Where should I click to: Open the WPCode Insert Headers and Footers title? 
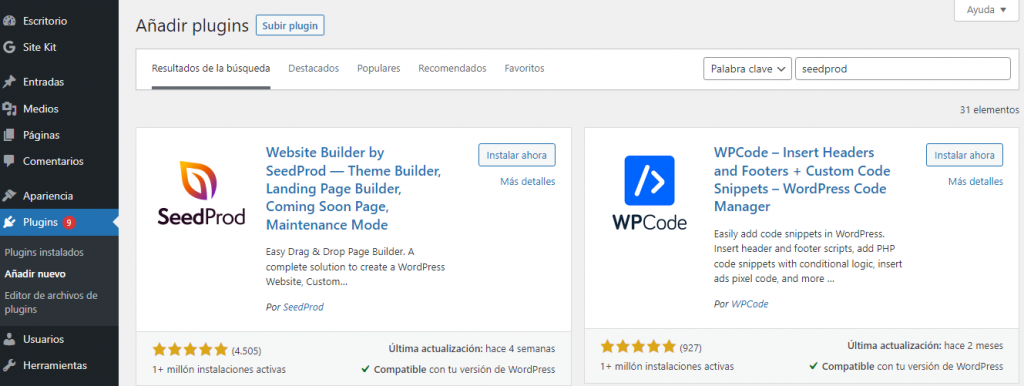click(803, 180)
